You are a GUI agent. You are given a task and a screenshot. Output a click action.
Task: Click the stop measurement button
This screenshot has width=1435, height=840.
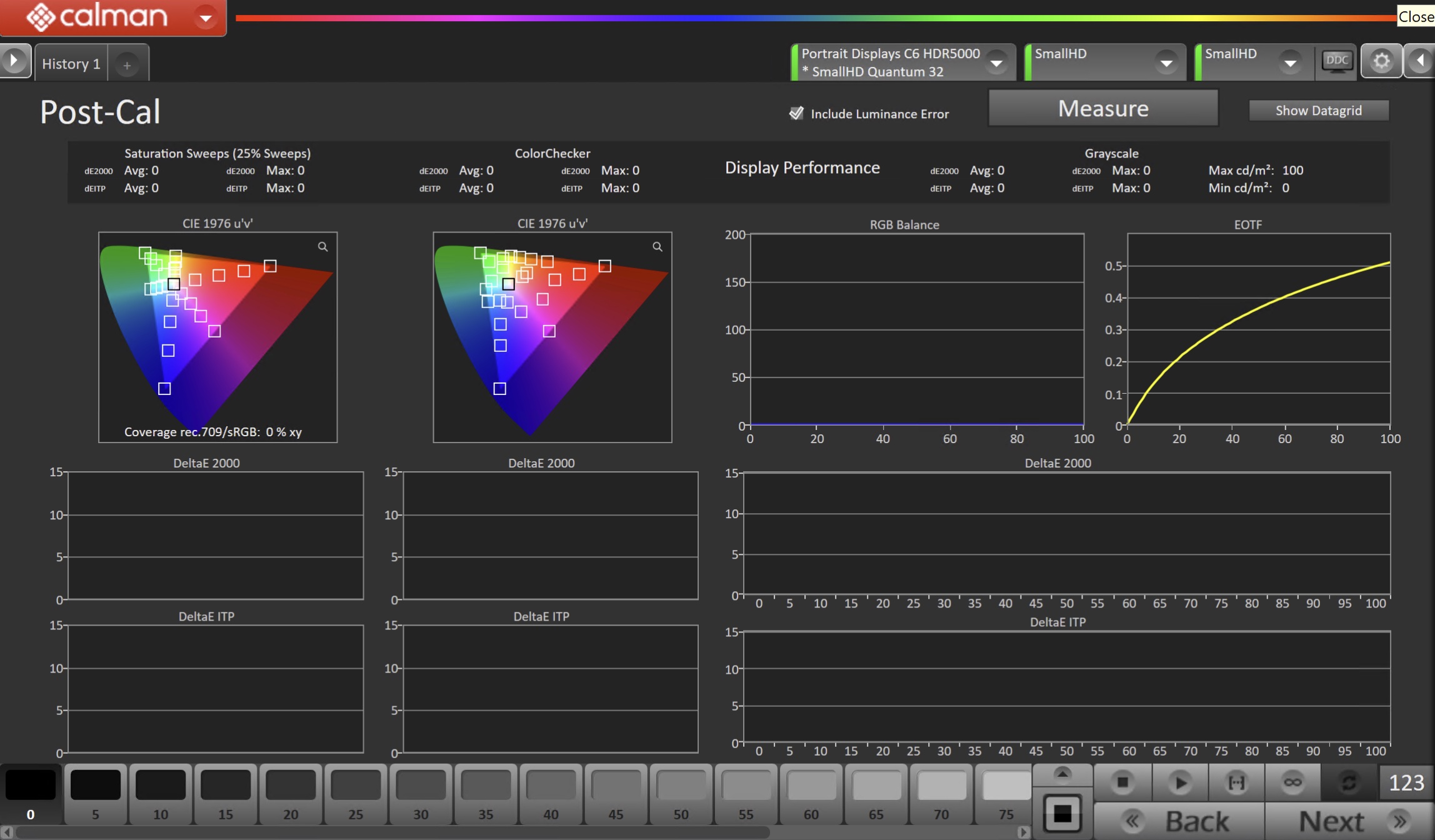pyautogui.click(x=1122, y=782)
